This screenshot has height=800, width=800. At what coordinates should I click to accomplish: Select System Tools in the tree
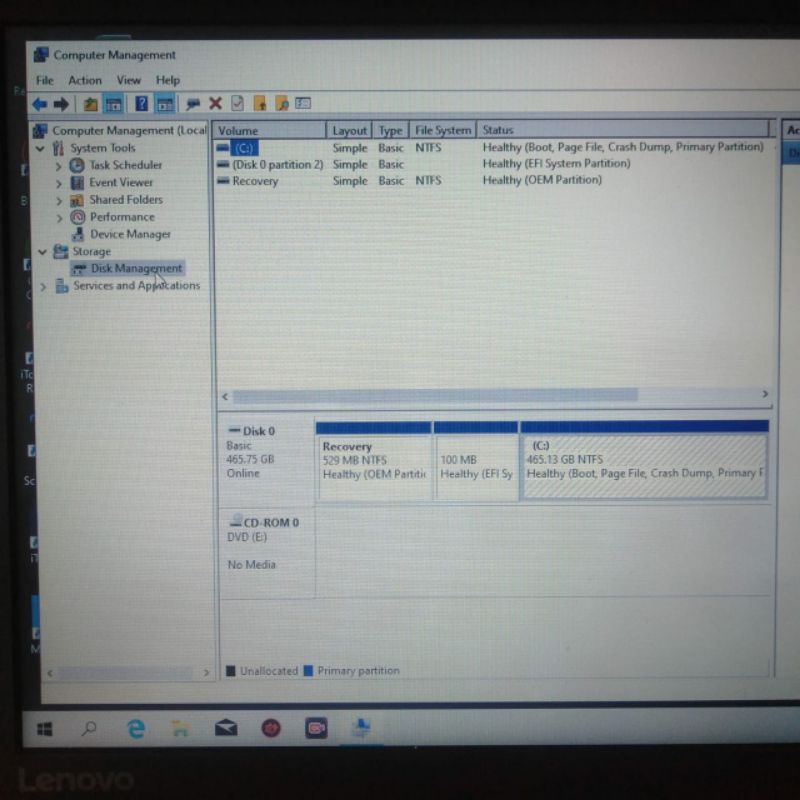(x=103, y=148)
